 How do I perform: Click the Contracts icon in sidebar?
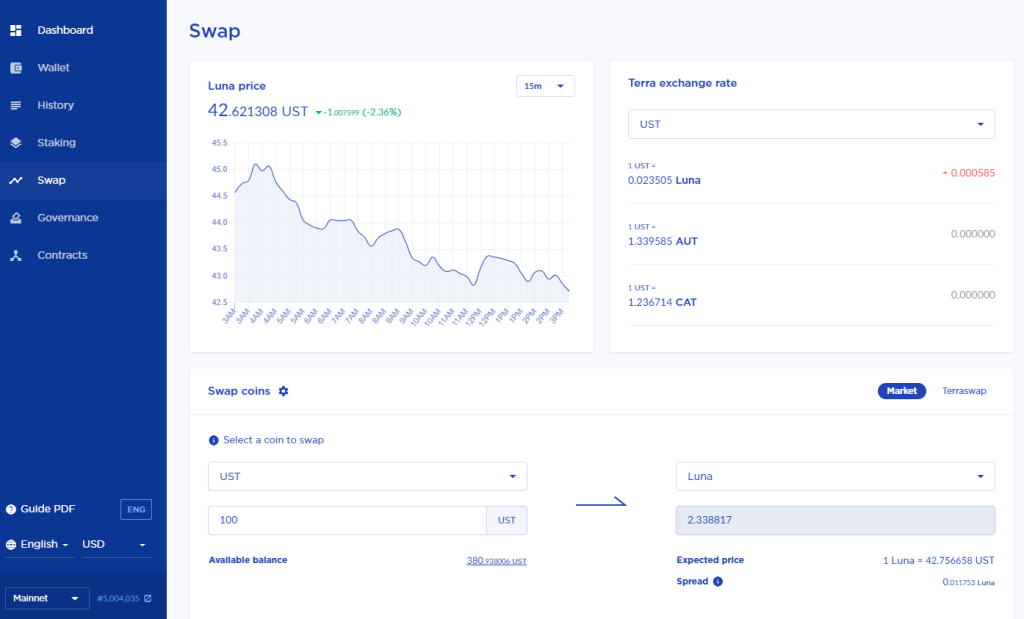click(16, 255)
